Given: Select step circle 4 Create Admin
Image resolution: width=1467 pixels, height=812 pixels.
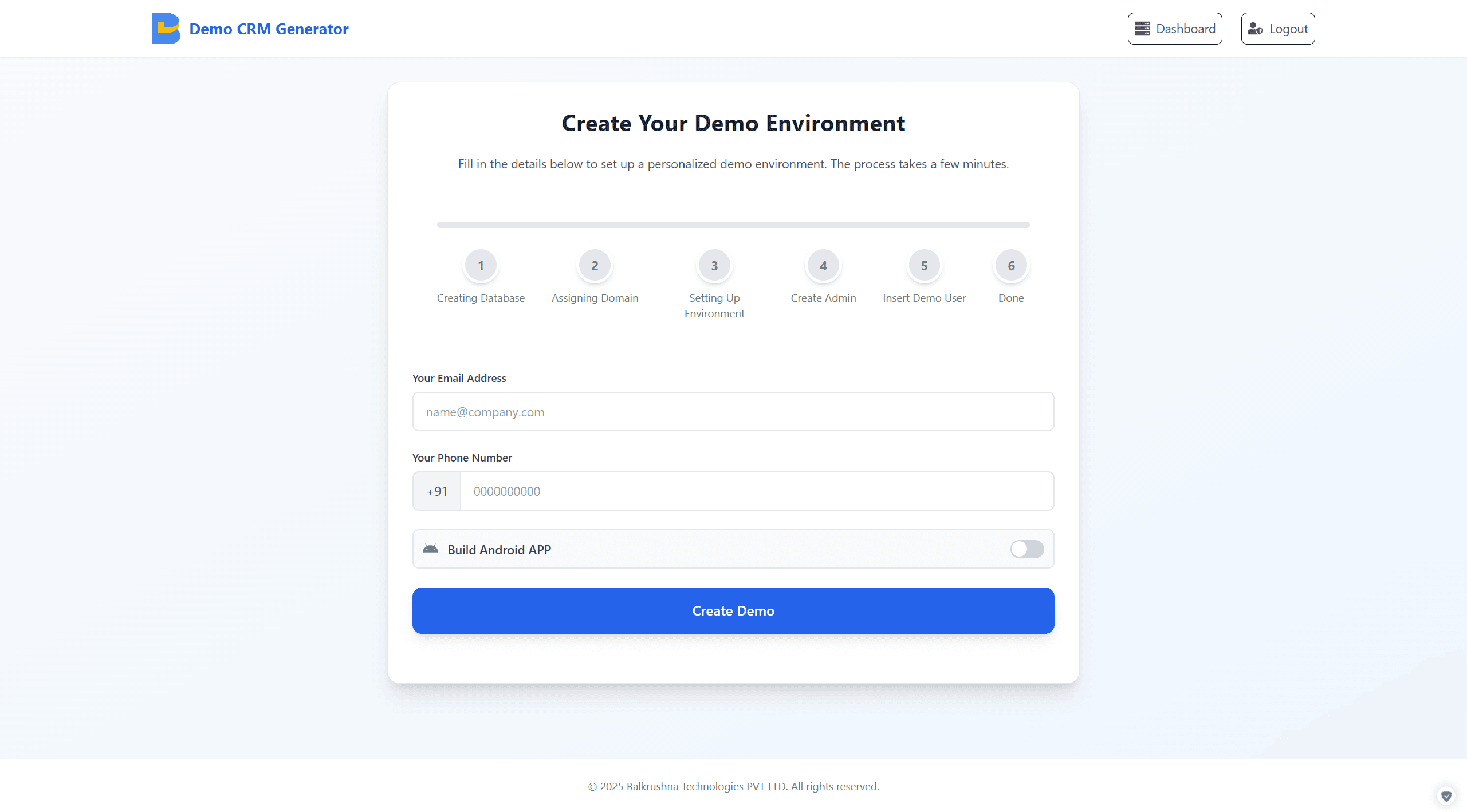Looking at the screenshot, I should click(x=823, y=265).
